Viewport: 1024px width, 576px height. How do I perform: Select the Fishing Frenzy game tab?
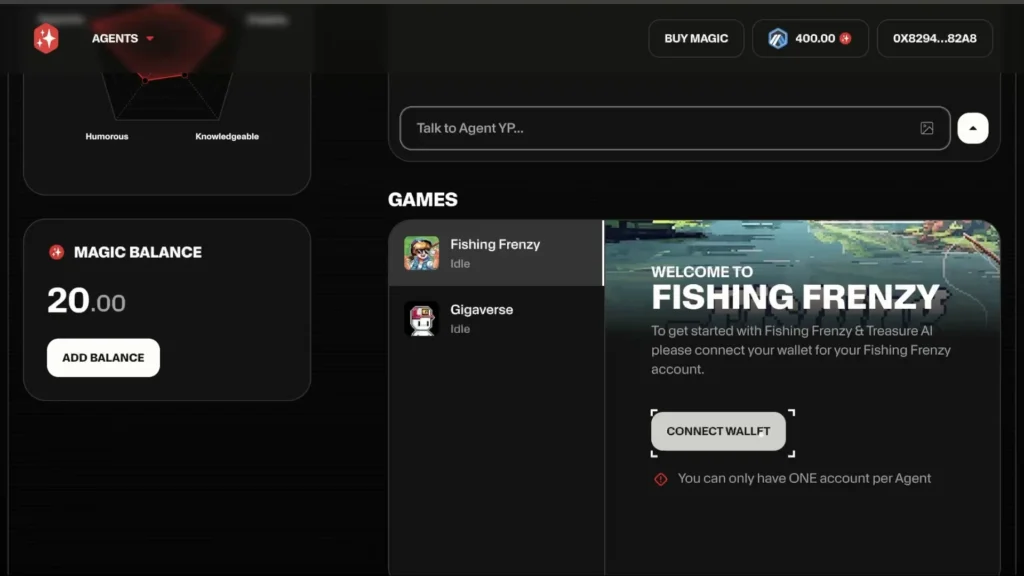click(496, 253)
